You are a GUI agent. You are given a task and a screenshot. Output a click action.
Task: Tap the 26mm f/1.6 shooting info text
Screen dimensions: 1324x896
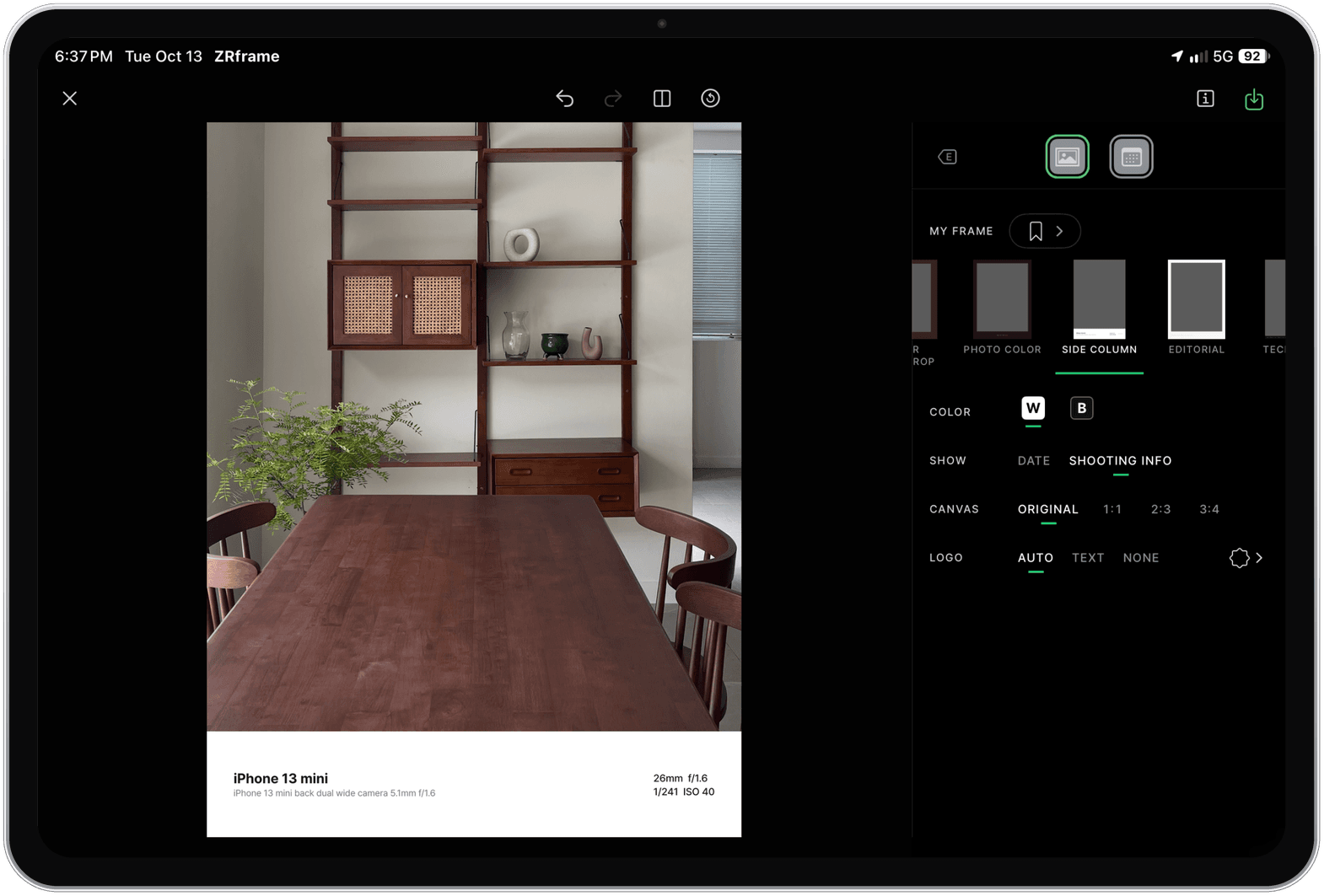[x=681, y=779]
